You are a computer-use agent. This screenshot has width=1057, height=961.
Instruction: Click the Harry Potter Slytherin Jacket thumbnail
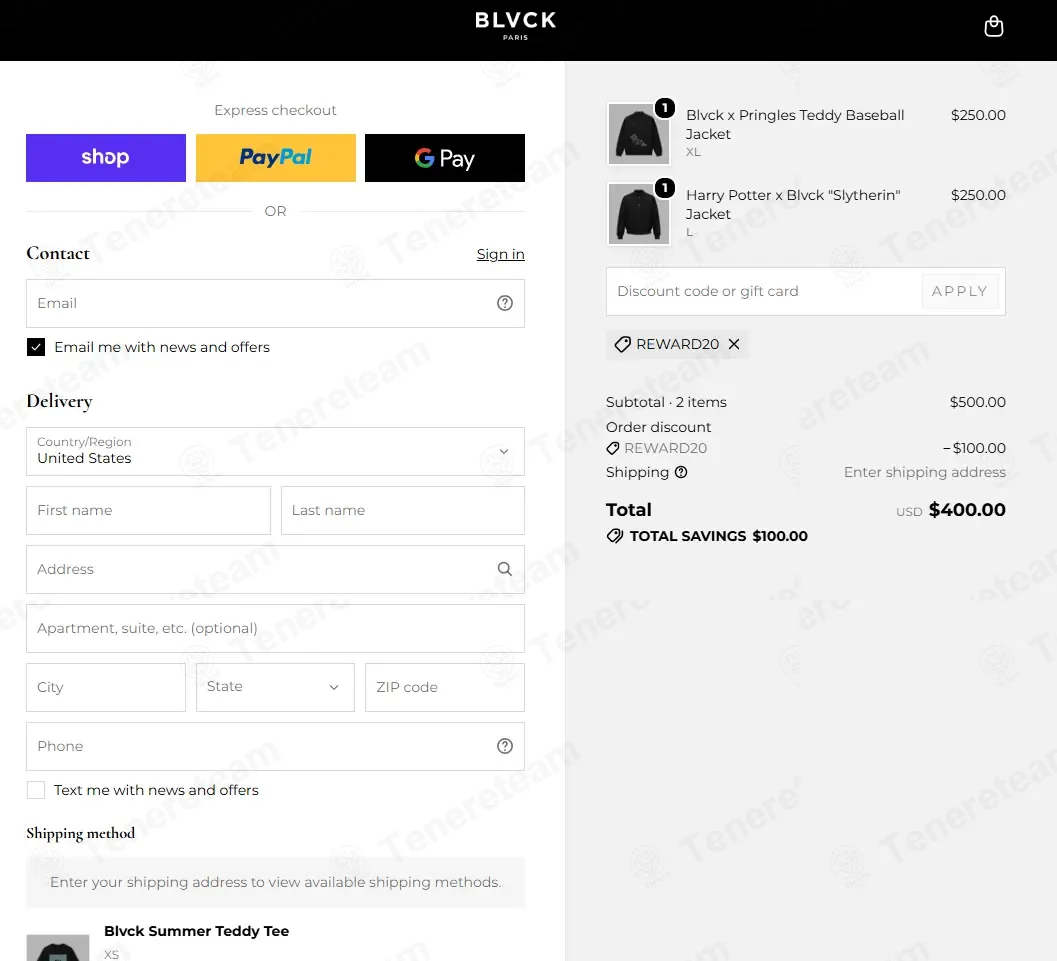click(x=638, y=214)
